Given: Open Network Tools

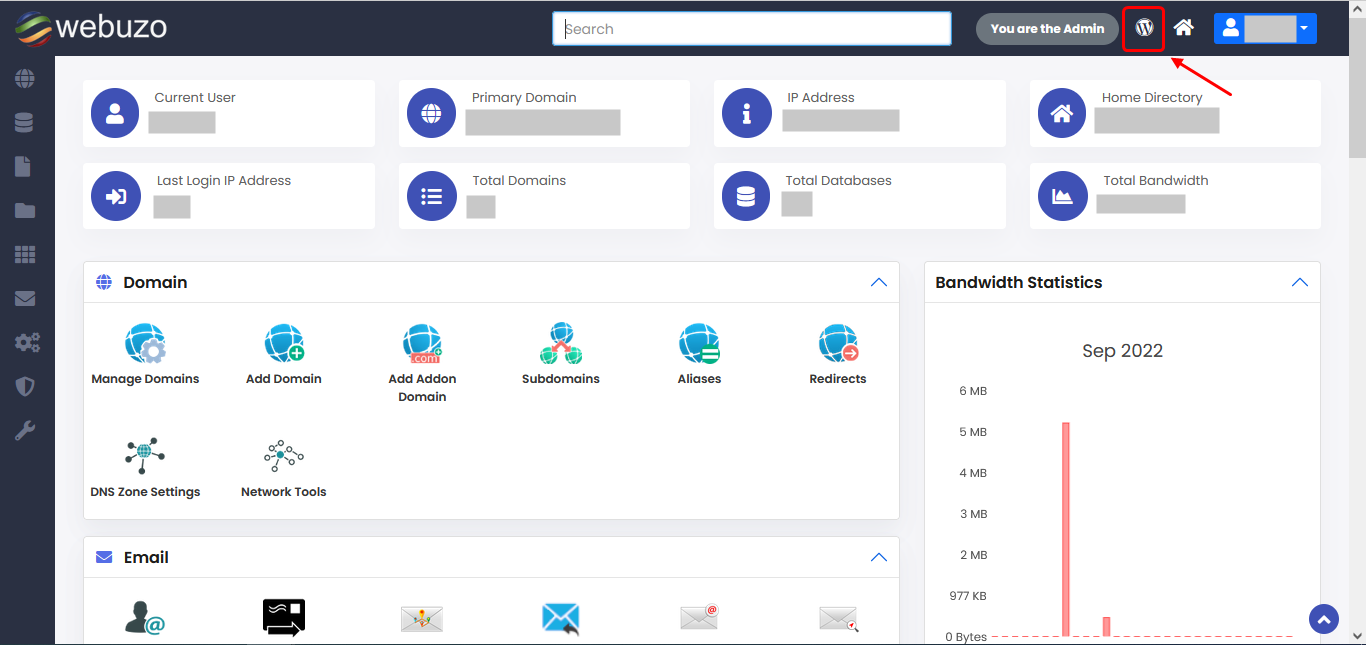Looking at the screenshot, I should pos(284,467).
